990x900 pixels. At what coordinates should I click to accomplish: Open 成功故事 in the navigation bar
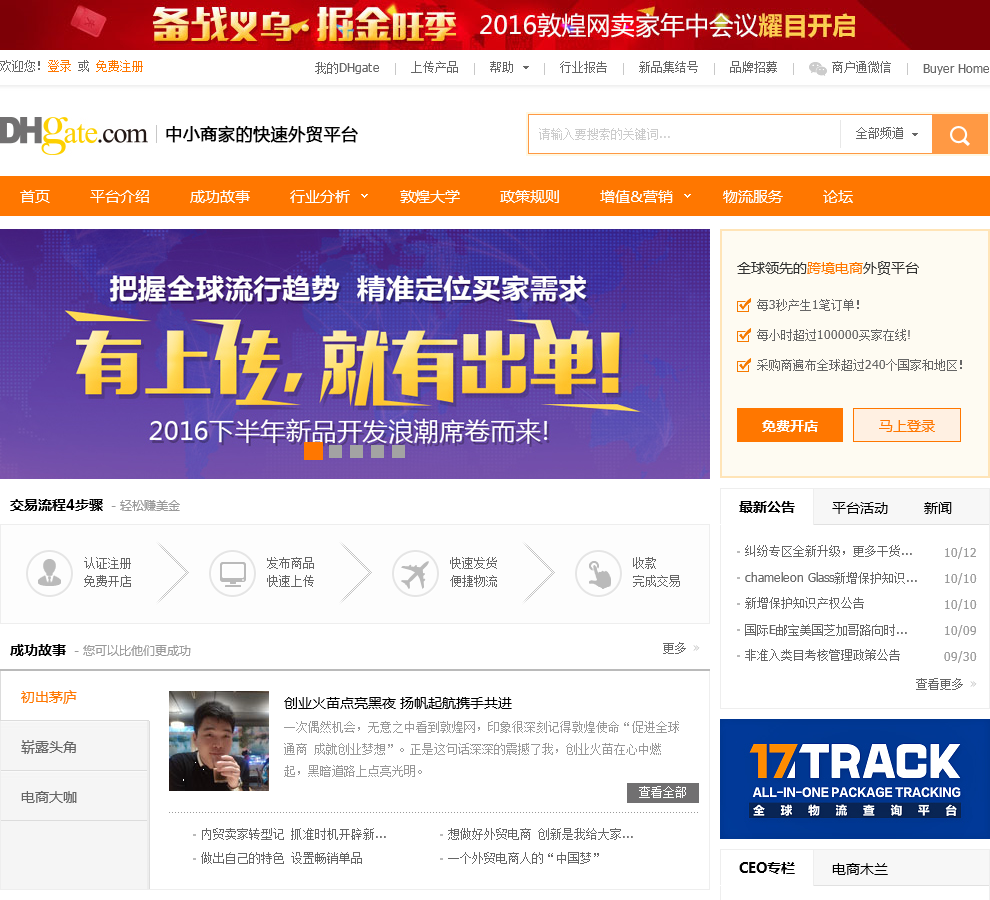click(x=220, y=196)
